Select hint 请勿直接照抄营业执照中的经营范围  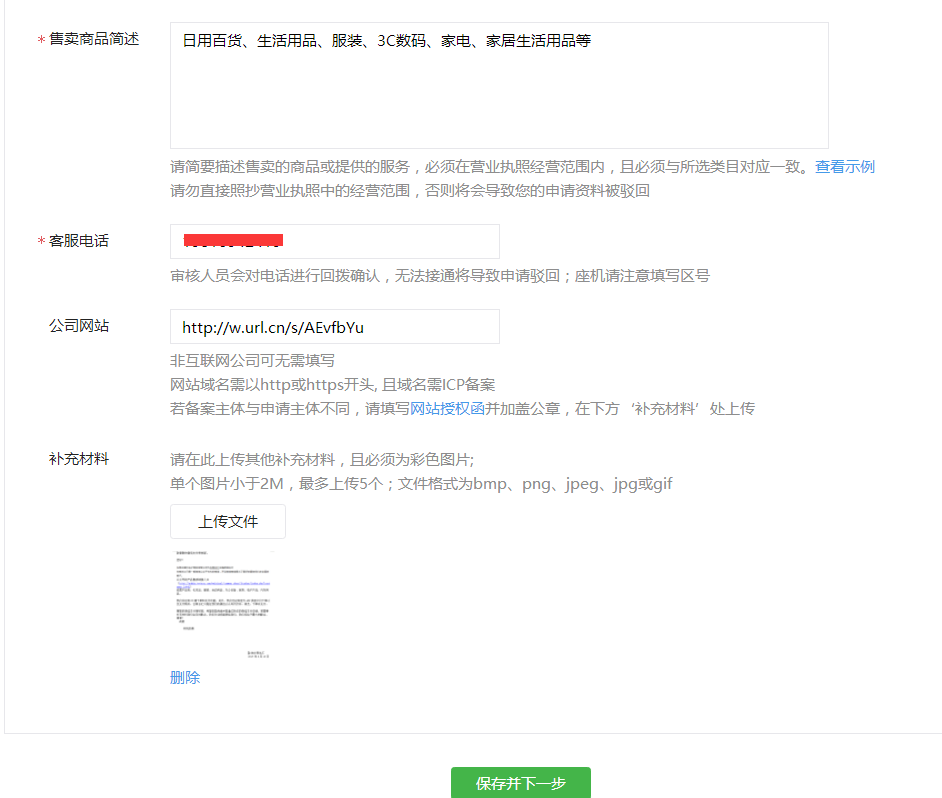click(290, 190)
